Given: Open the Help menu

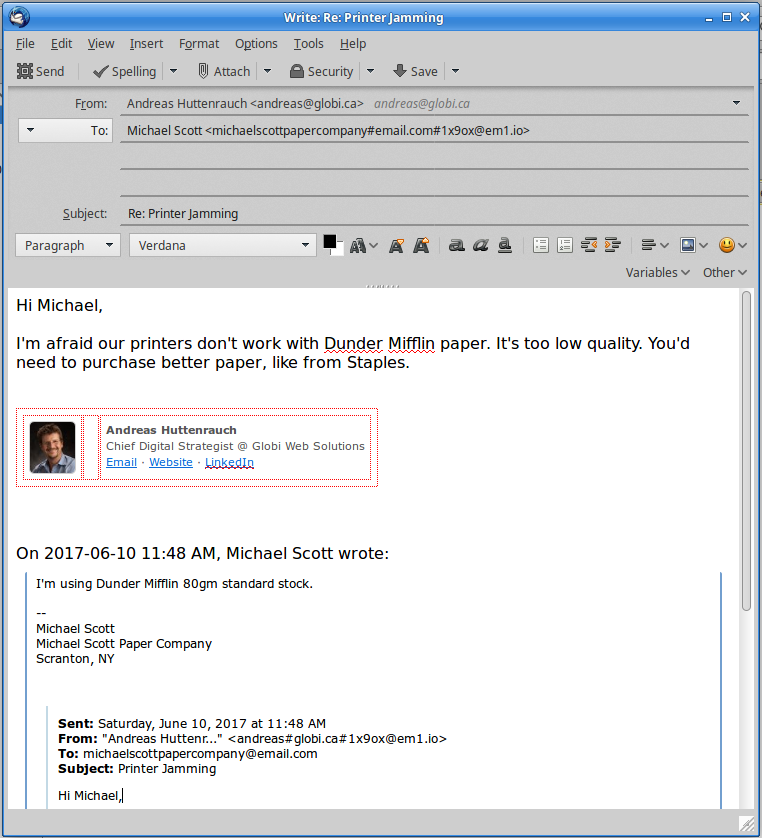Looking at the screenshot, I should (x=353, y=44).
